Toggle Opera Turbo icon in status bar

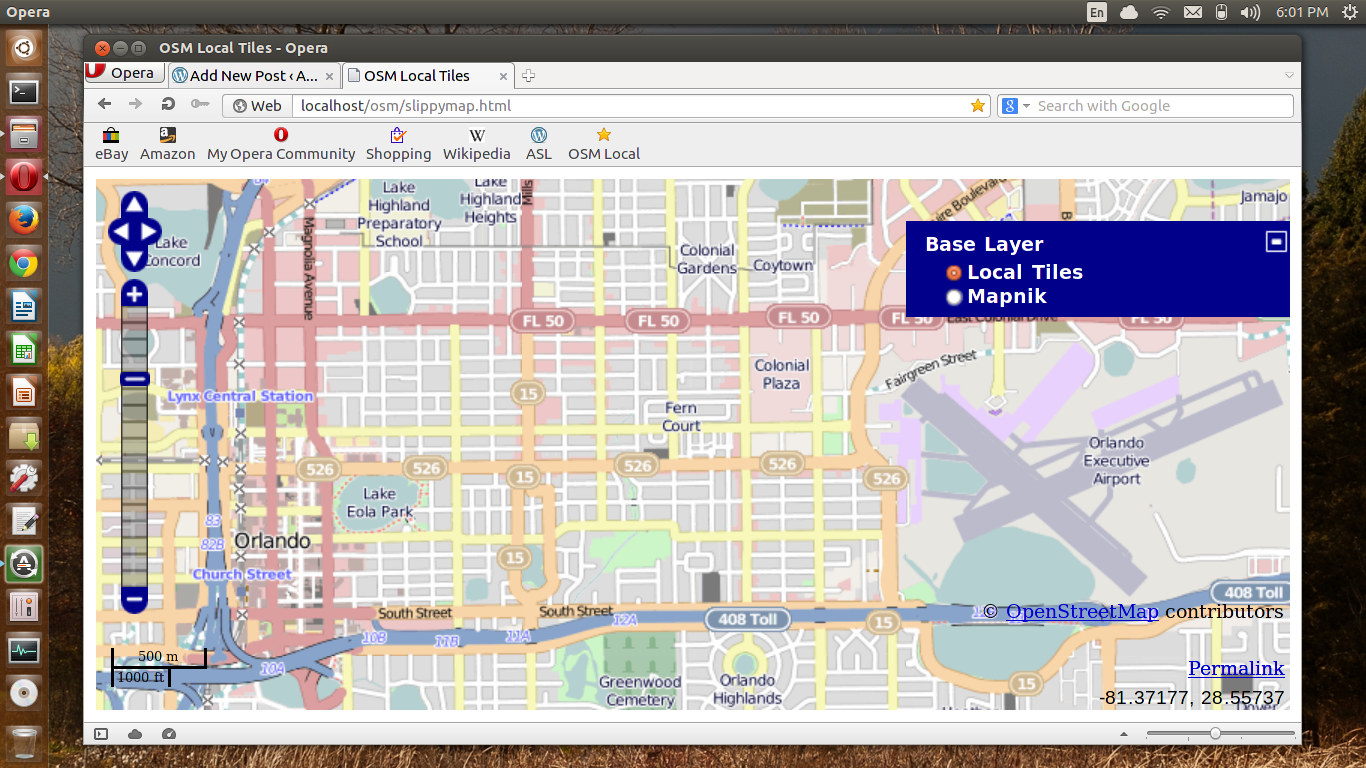(x=168, y=734)
